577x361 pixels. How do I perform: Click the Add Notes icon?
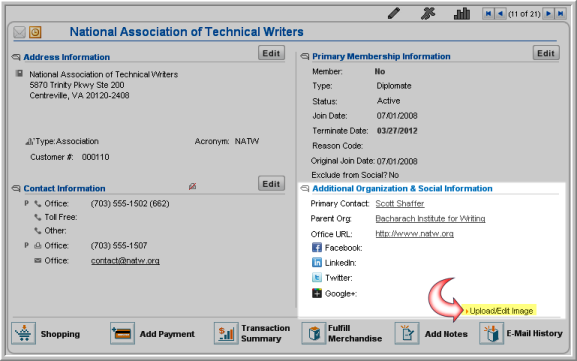407,333
